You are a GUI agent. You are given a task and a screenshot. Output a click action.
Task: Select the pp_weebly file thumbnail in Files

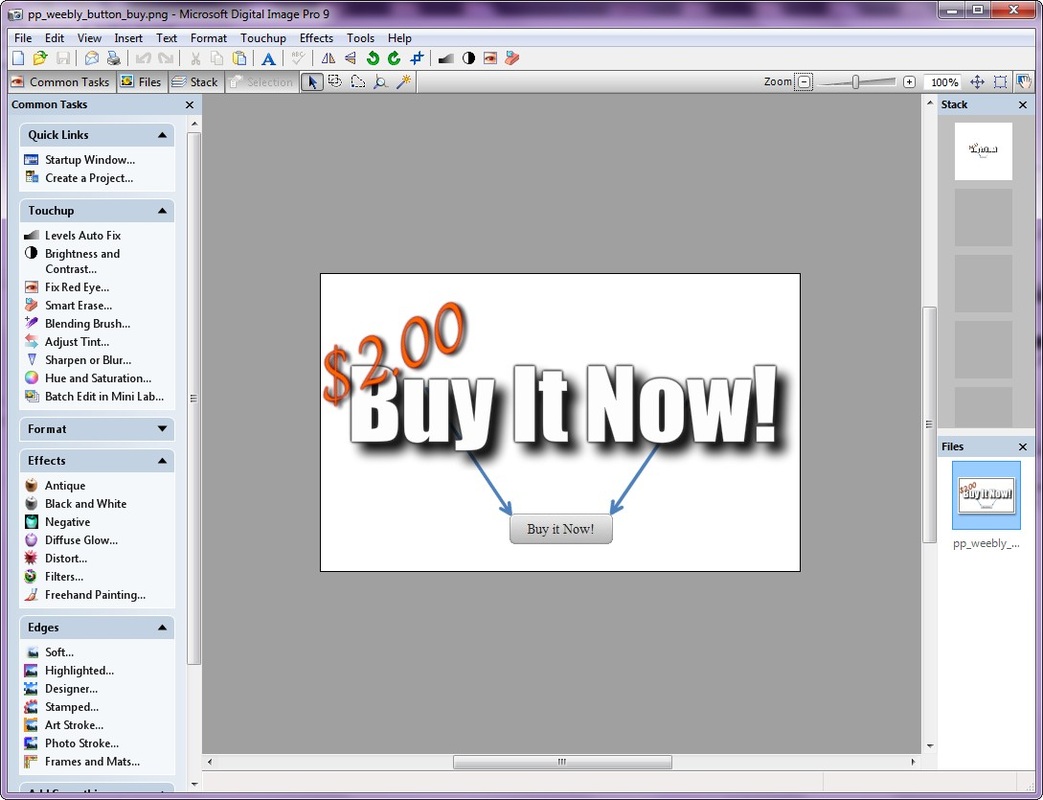coord(986,495)
